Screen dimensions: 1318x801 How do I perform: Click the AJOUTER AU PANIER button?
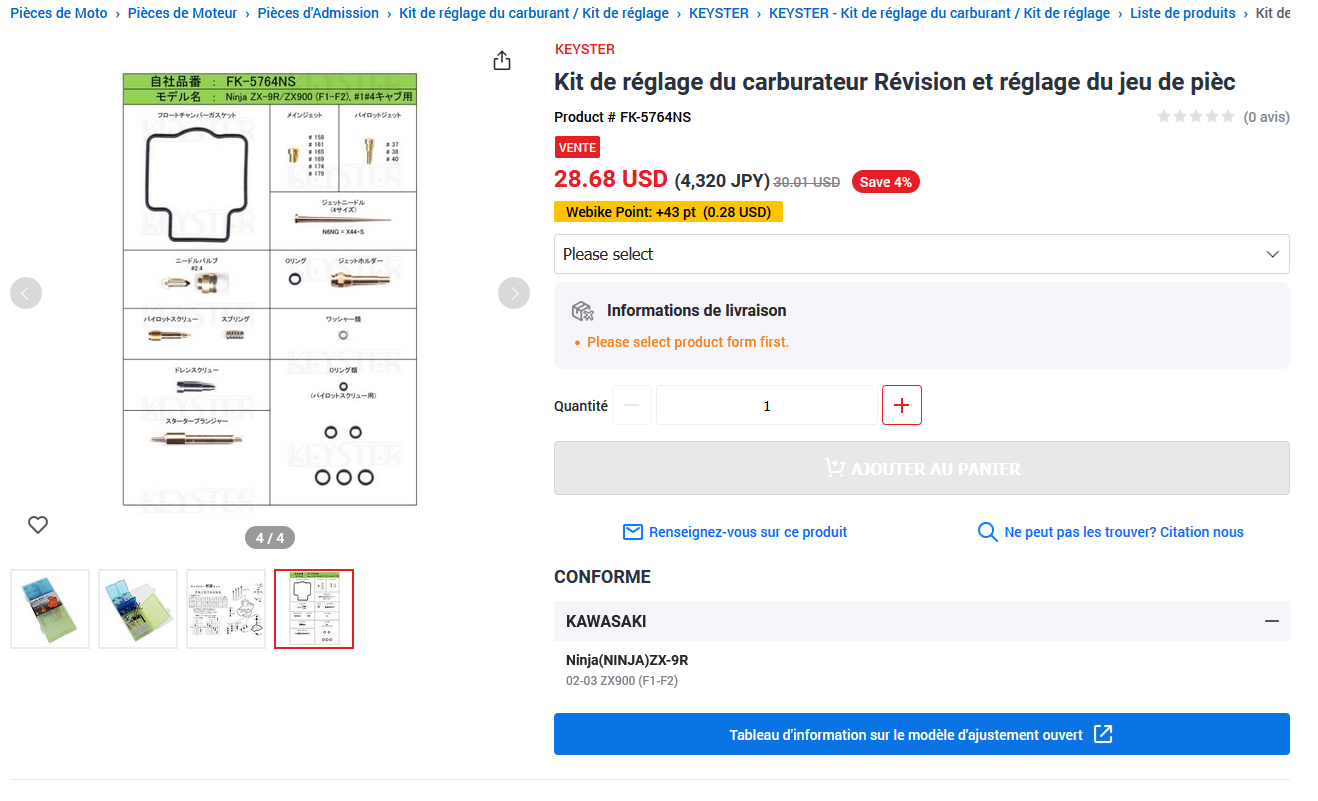pos(921,468)
